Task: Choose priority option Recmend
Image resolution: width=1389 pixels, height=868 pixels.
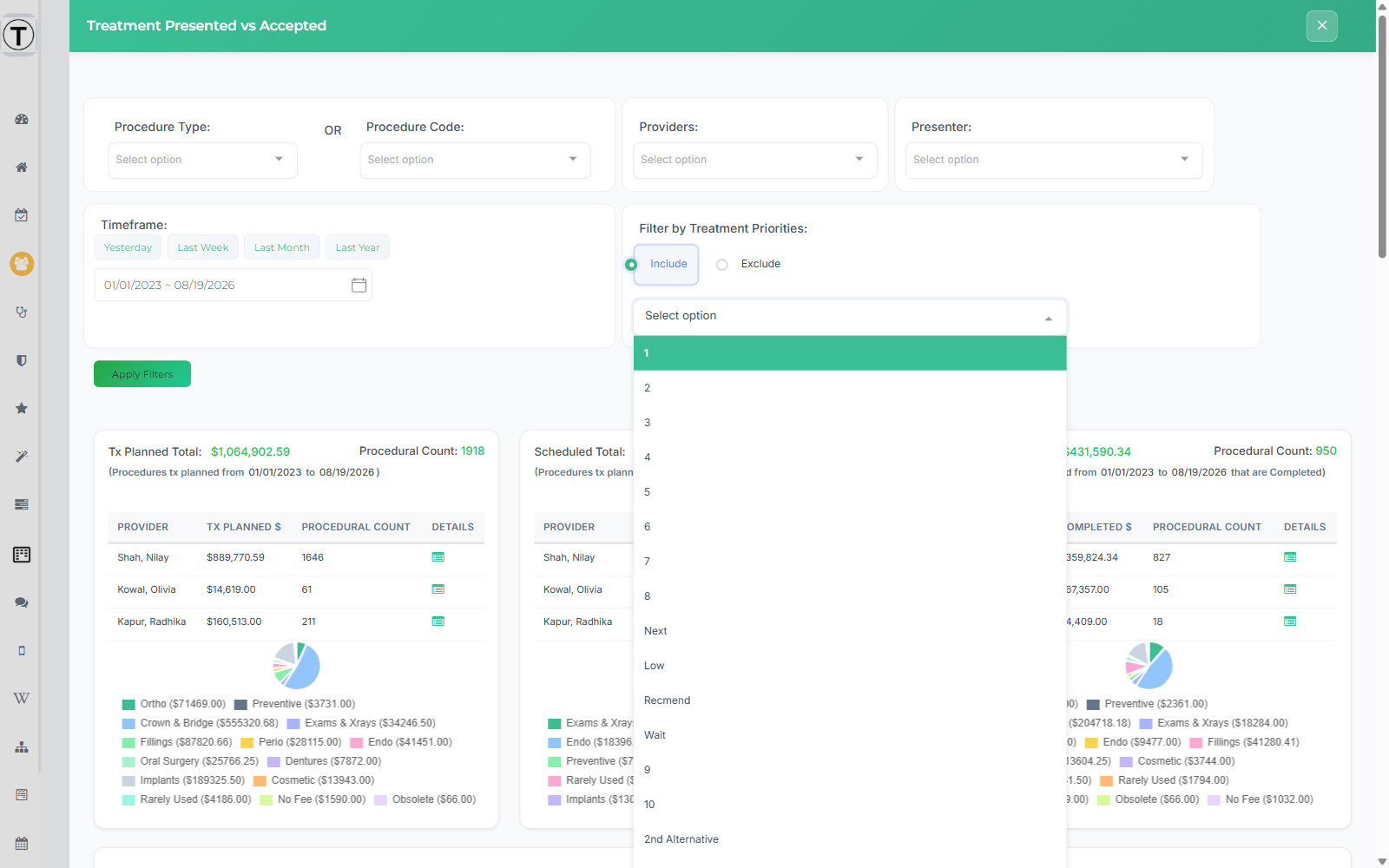Action: coord(850,700)
